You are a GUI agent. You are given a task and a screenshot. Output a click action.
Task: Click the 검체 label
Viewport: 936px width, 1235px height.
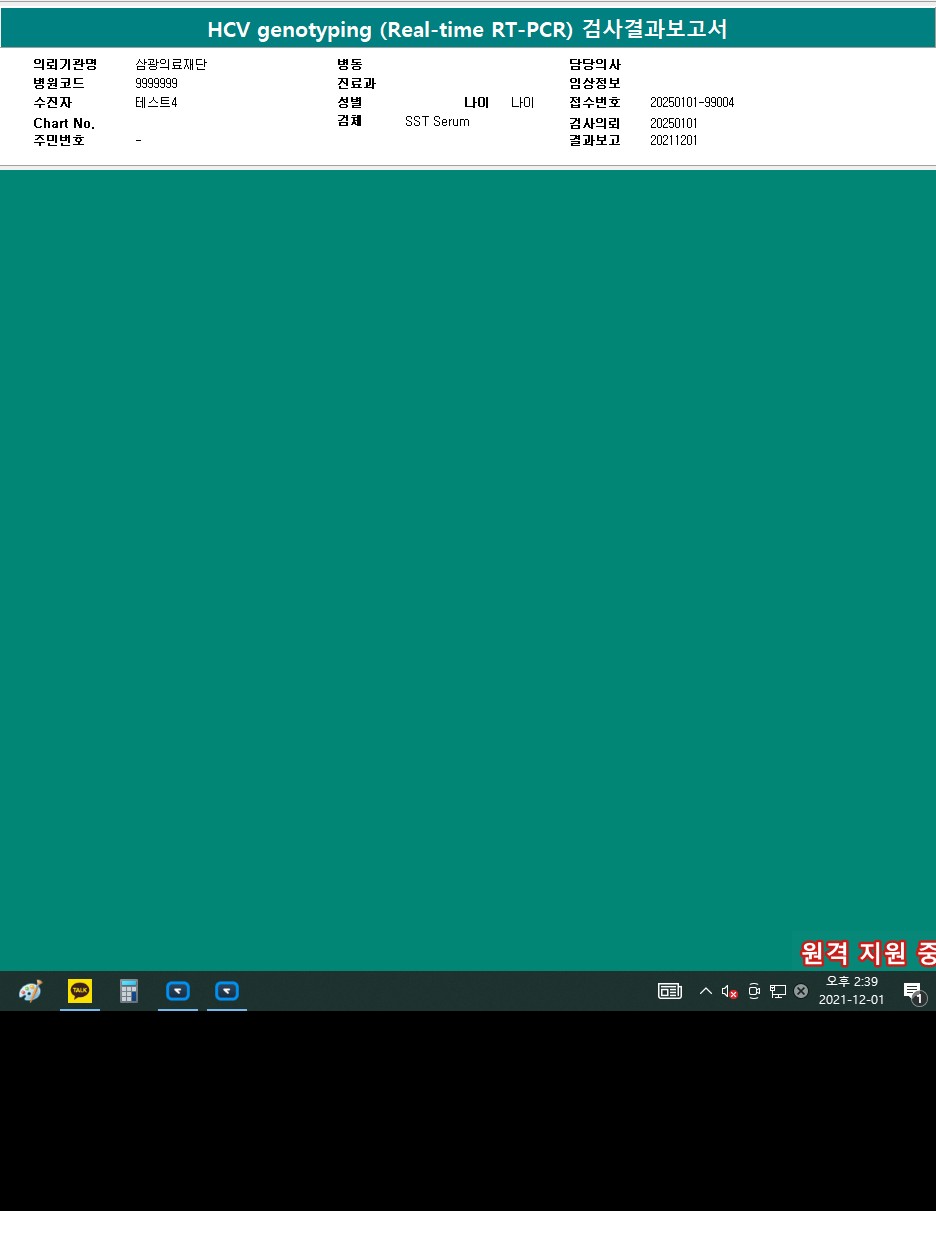coord(350,121)
